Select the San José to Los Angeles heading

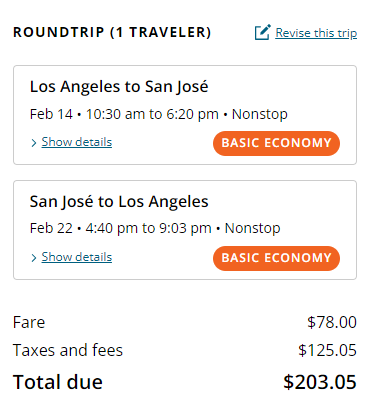coord(119,202)
